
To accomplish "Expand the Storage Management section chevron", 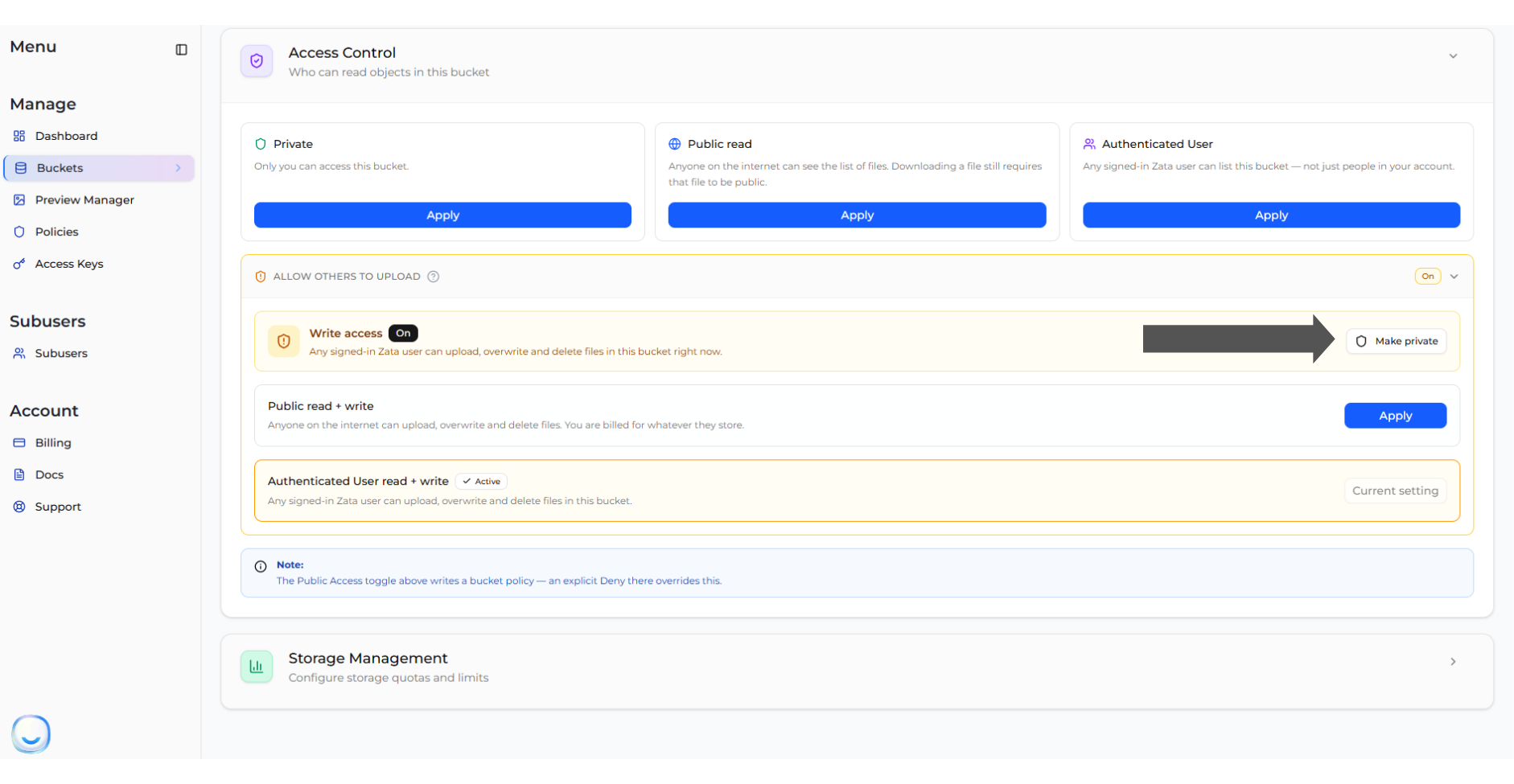I will coord(1453,662).
